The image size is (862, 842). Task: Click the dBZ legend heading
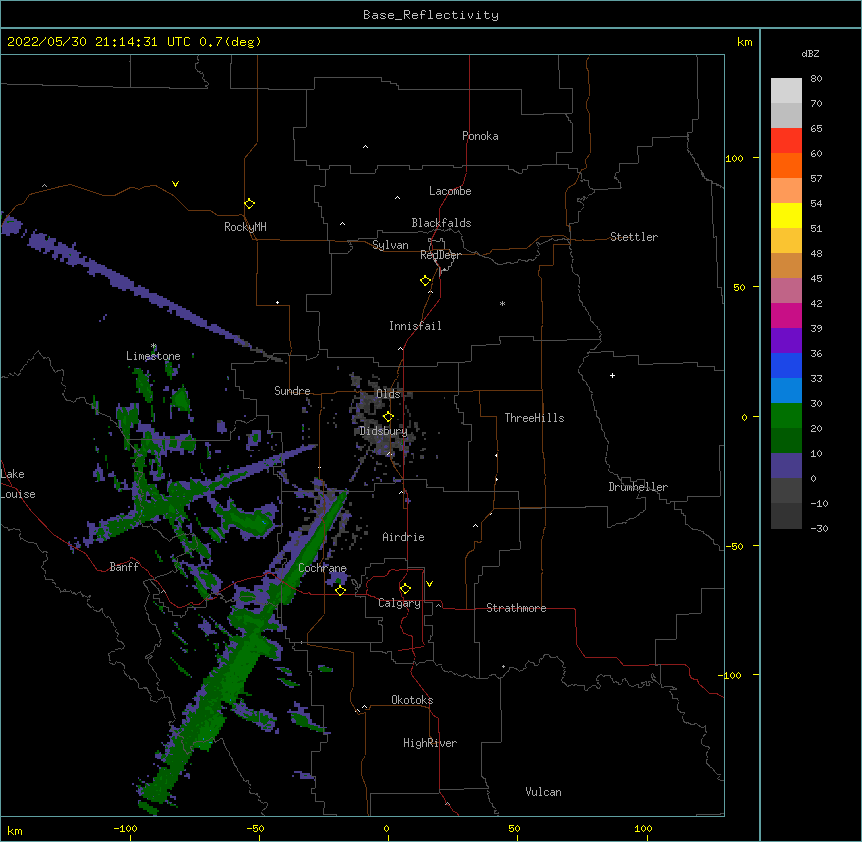810,53
